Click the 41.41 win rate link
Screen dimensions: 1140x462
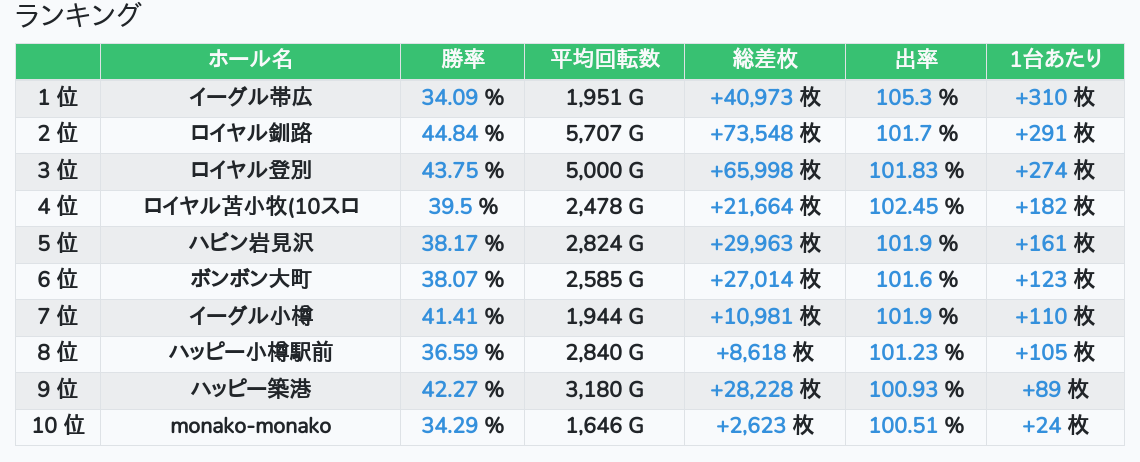pyautogui.click(x=450, y=316)
